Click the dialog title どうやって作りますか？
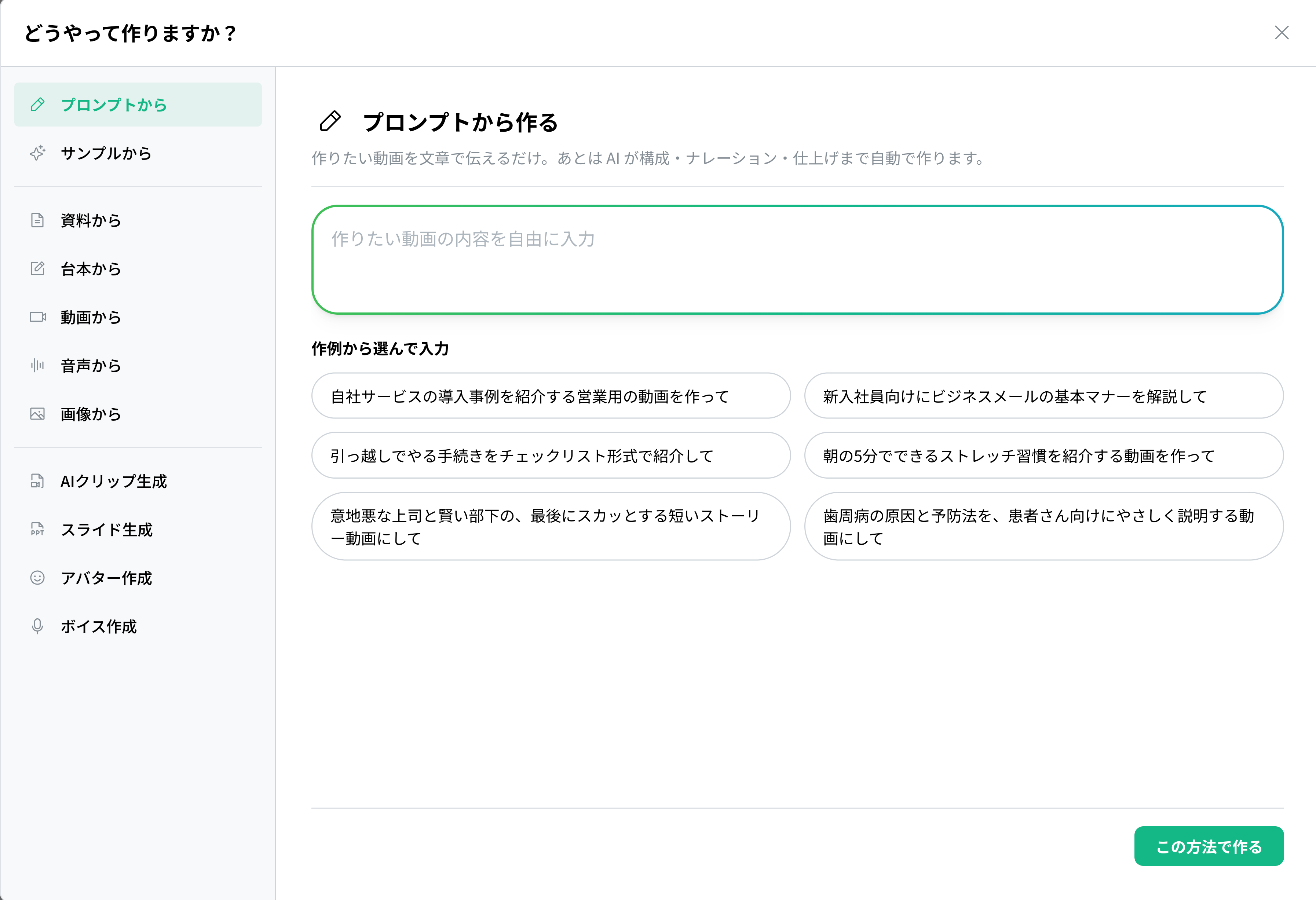Viewport: 1316px width, 900px height. click(x=130, y=33)
